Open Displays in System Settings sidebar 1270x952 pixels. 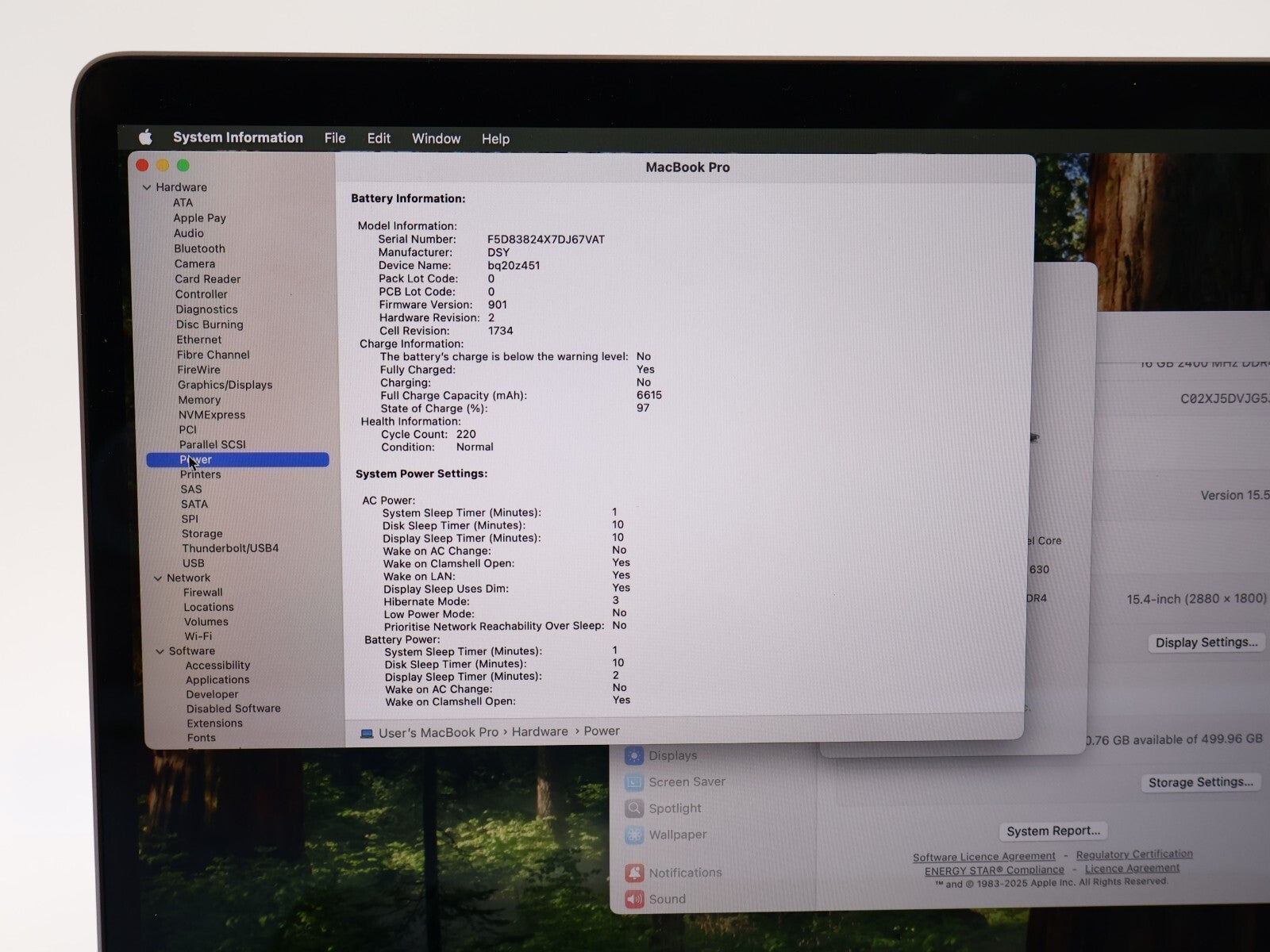[672, 756]
